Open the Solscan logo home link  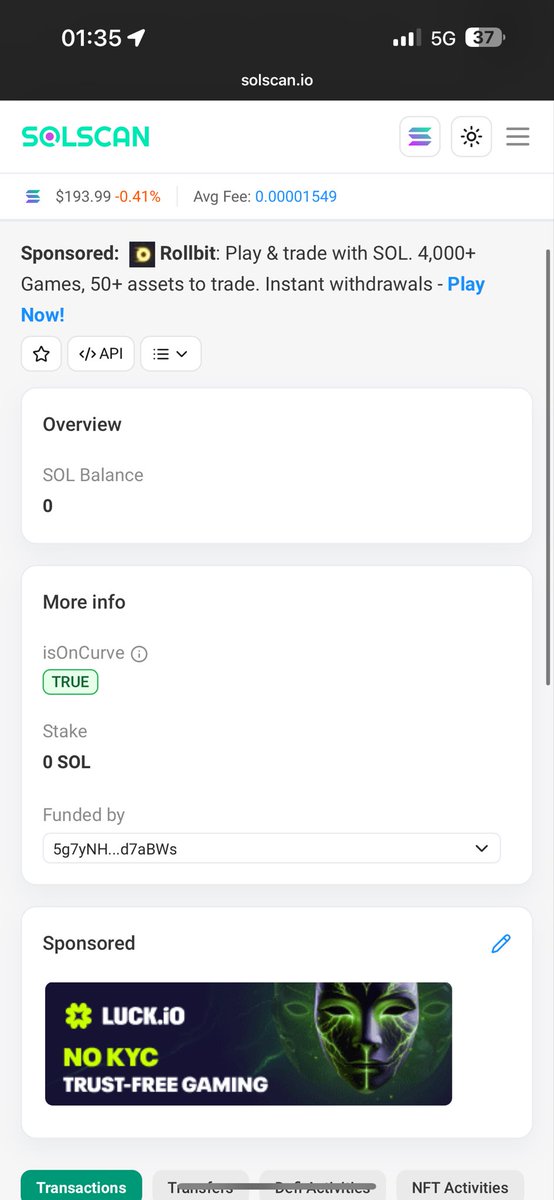[86, 136]
